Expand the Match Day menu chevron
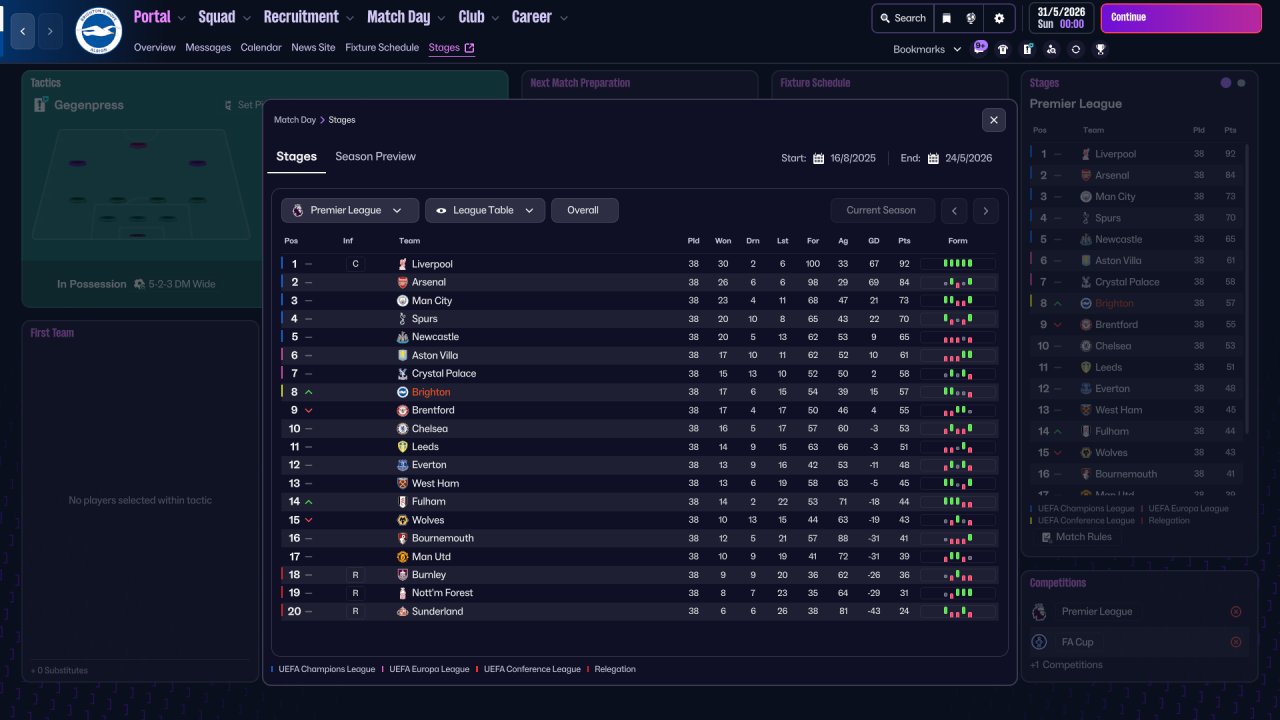Viewport: 1280px width, 720px height. pos(441,18)
